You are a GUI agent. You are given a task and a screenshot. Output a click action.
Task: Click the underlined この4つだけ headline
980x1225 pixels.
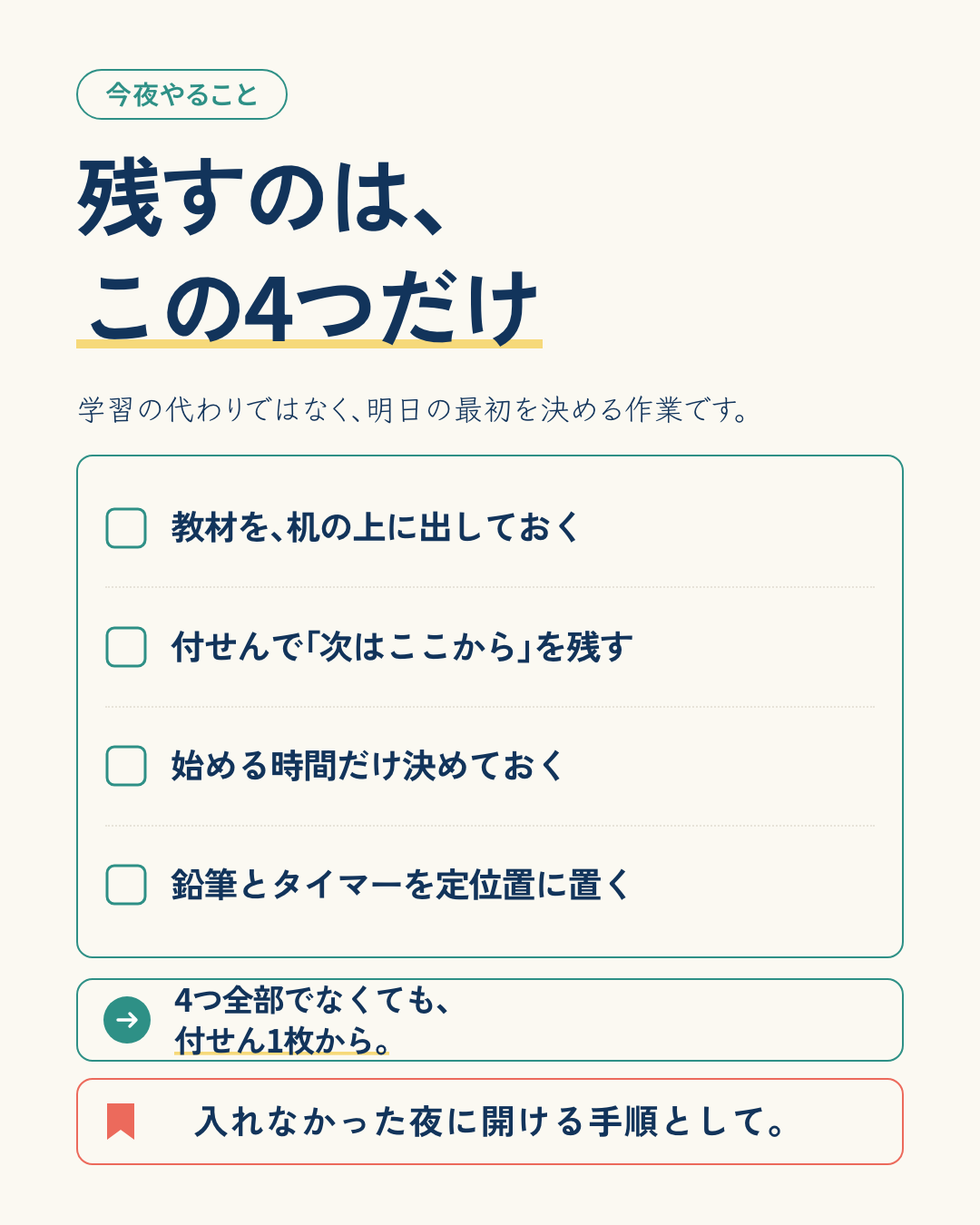(x=310, y=309)
